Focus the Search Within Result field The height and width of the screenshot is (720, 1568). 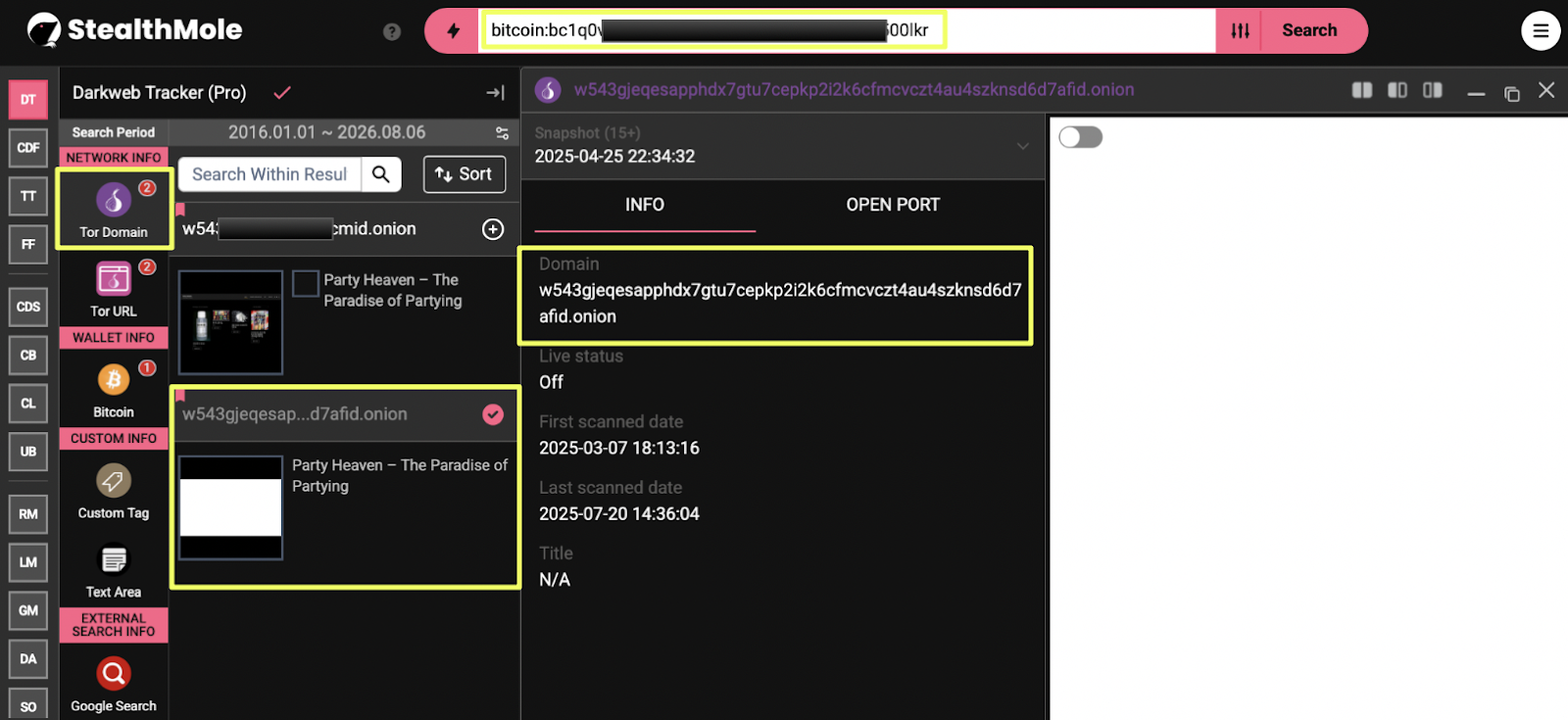[270, 174]
